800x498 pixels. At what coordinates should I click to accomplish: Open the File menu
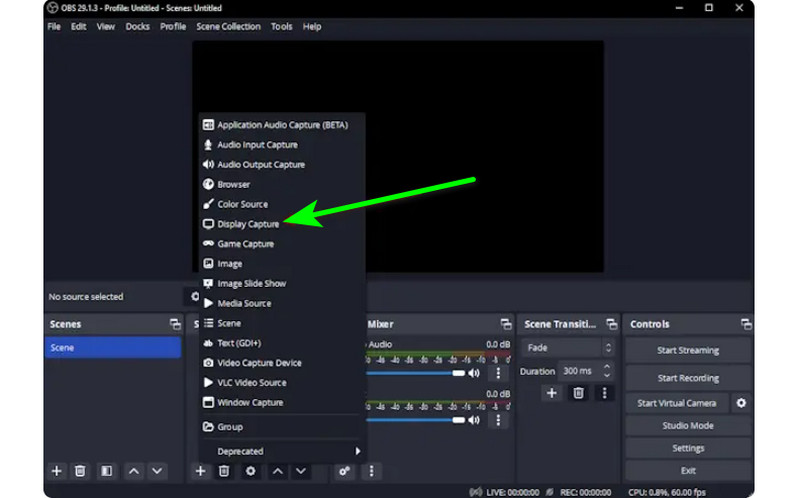[54, 27]
